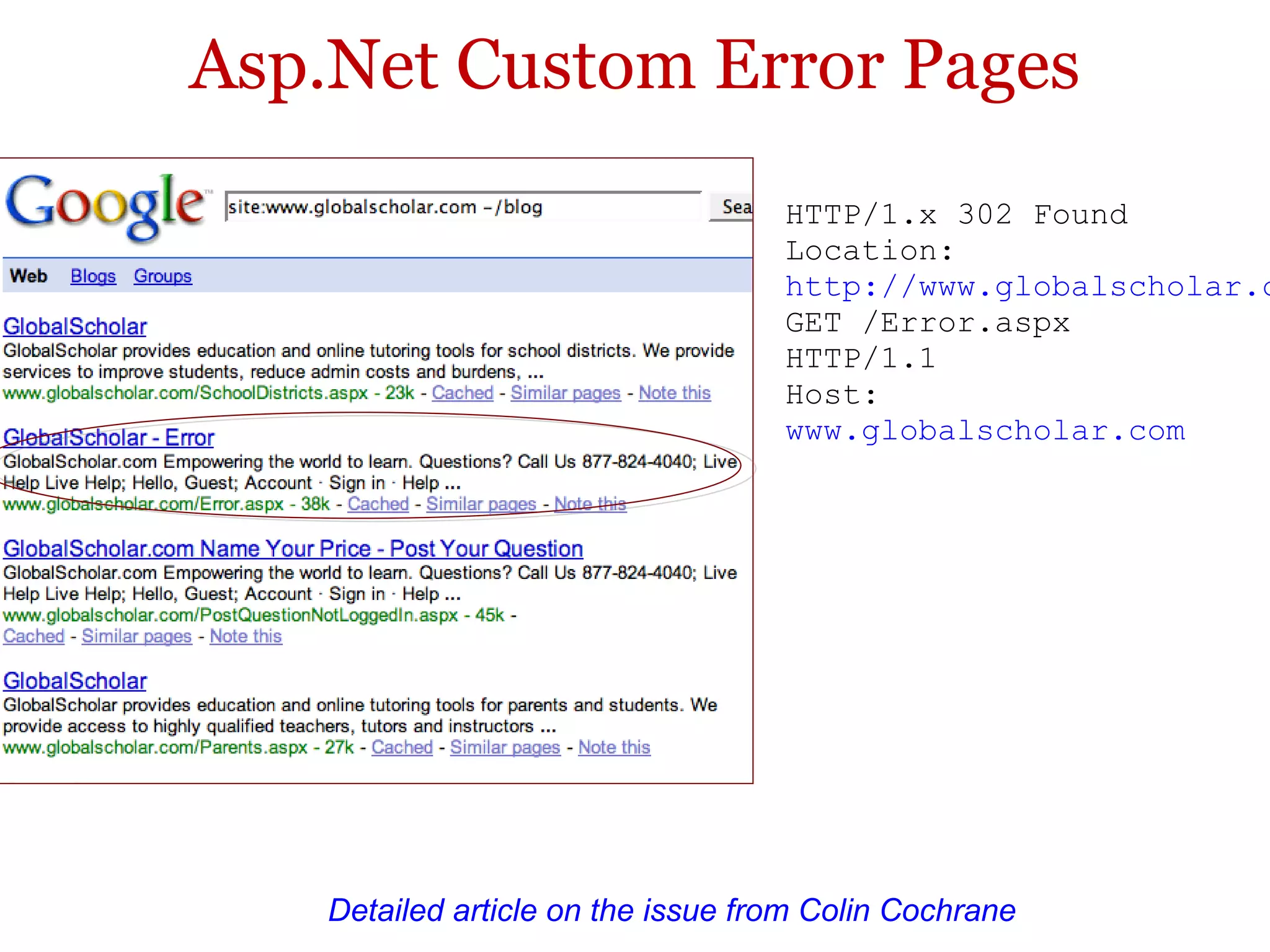Click the blue http://www.globalscholar Location URL

click(x=1028, y=287)
